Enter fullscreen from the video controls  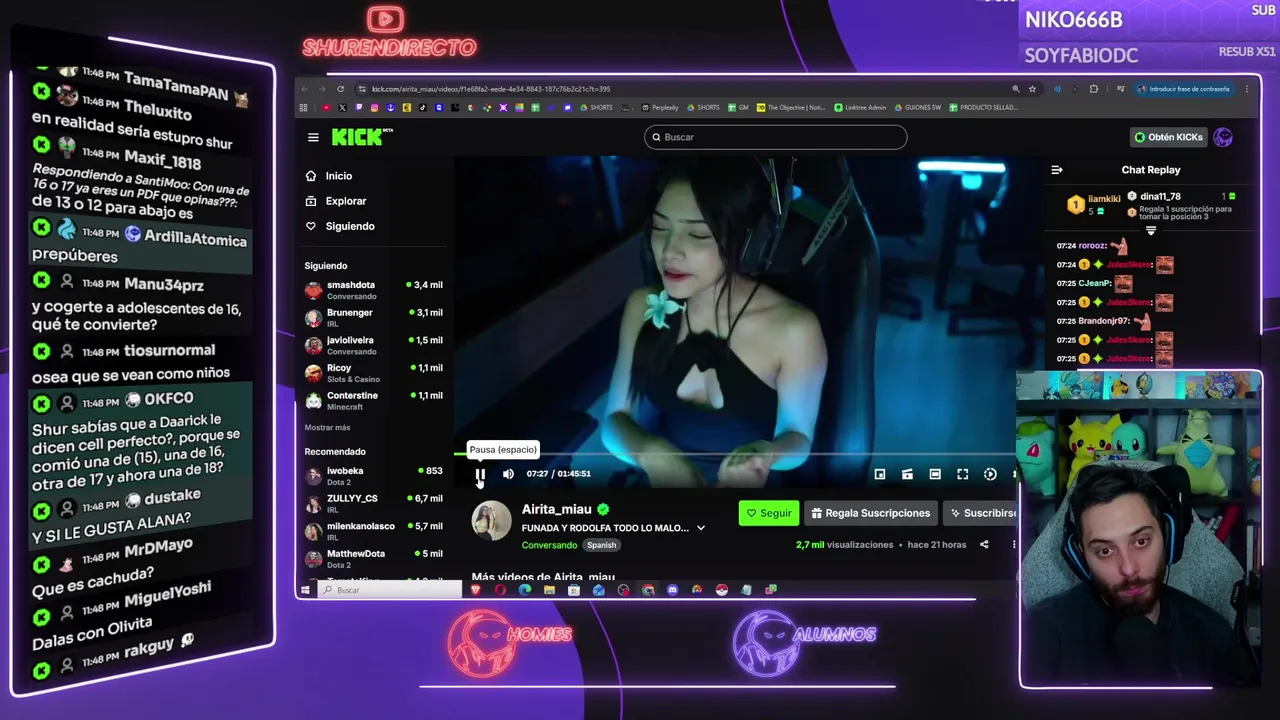[x=962, y=474]
